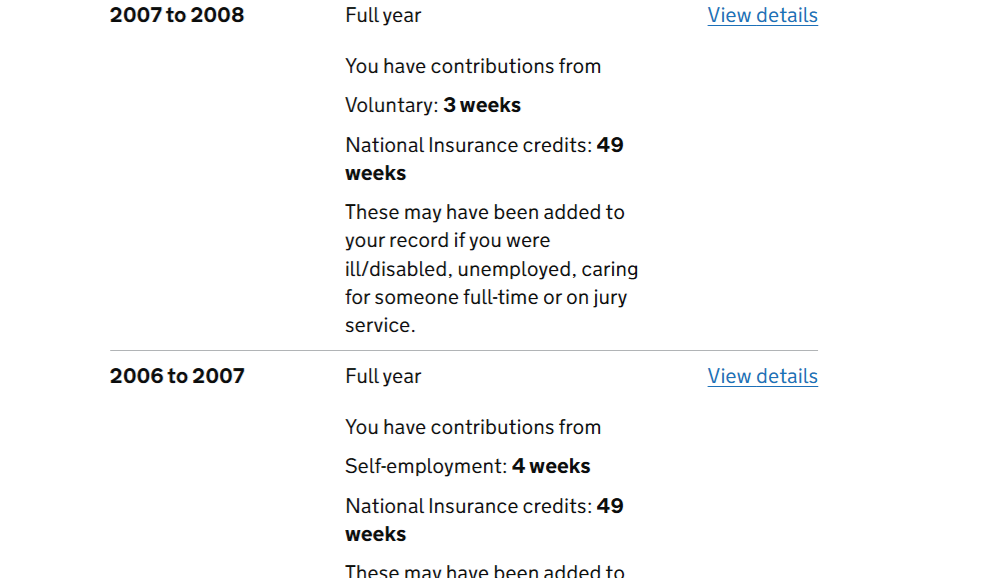Click the bold 4 weeks value
This screenshot has height=578, width=992.
[x=551, y=466]
